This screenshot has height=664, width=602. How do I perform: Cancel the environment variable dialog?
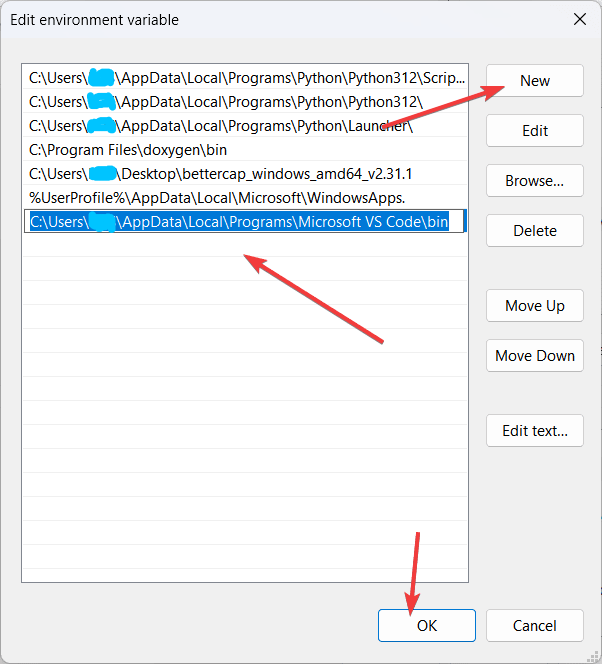[535, 625]
